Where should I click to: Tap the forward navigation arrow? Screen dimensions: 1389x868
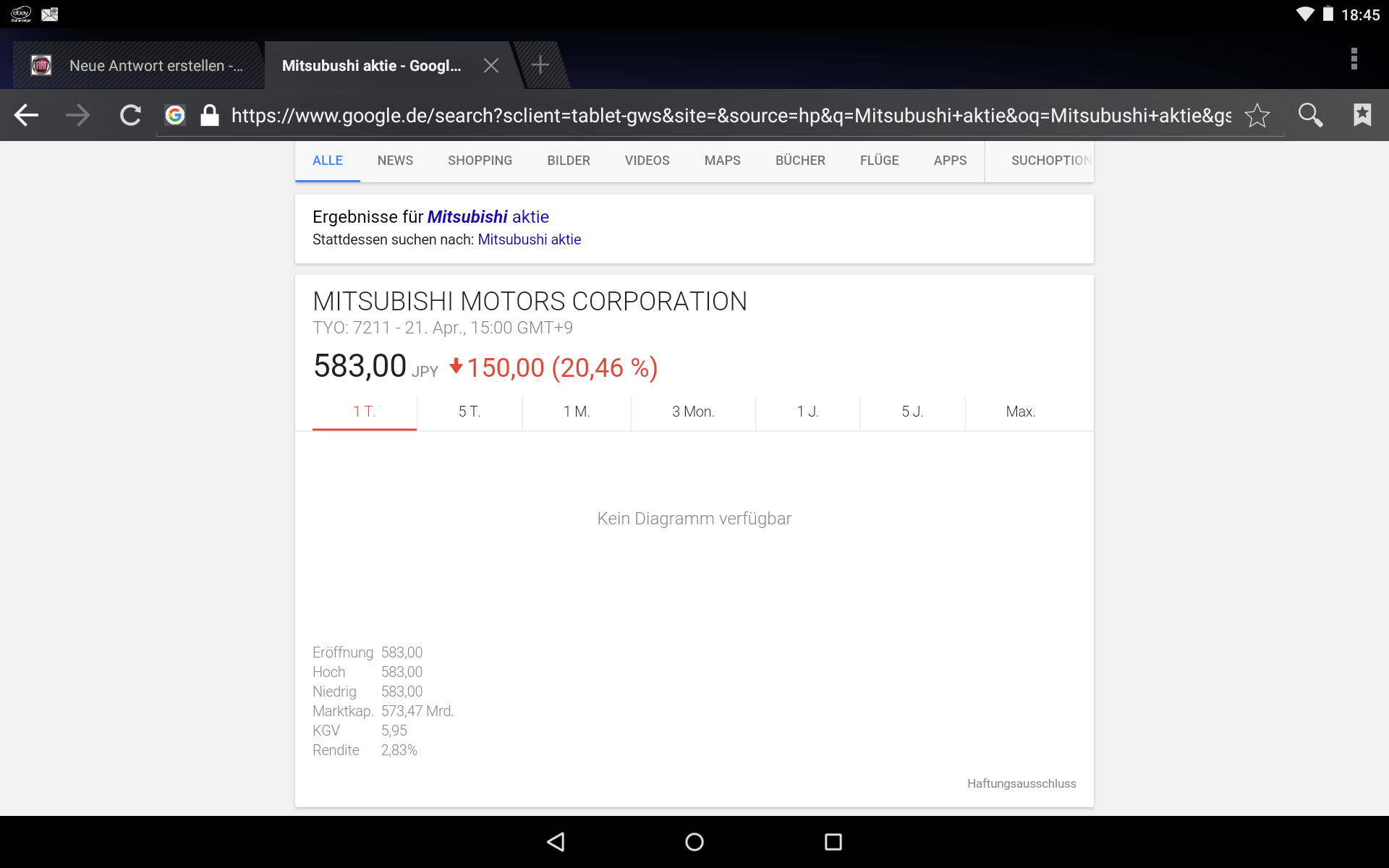78,115
